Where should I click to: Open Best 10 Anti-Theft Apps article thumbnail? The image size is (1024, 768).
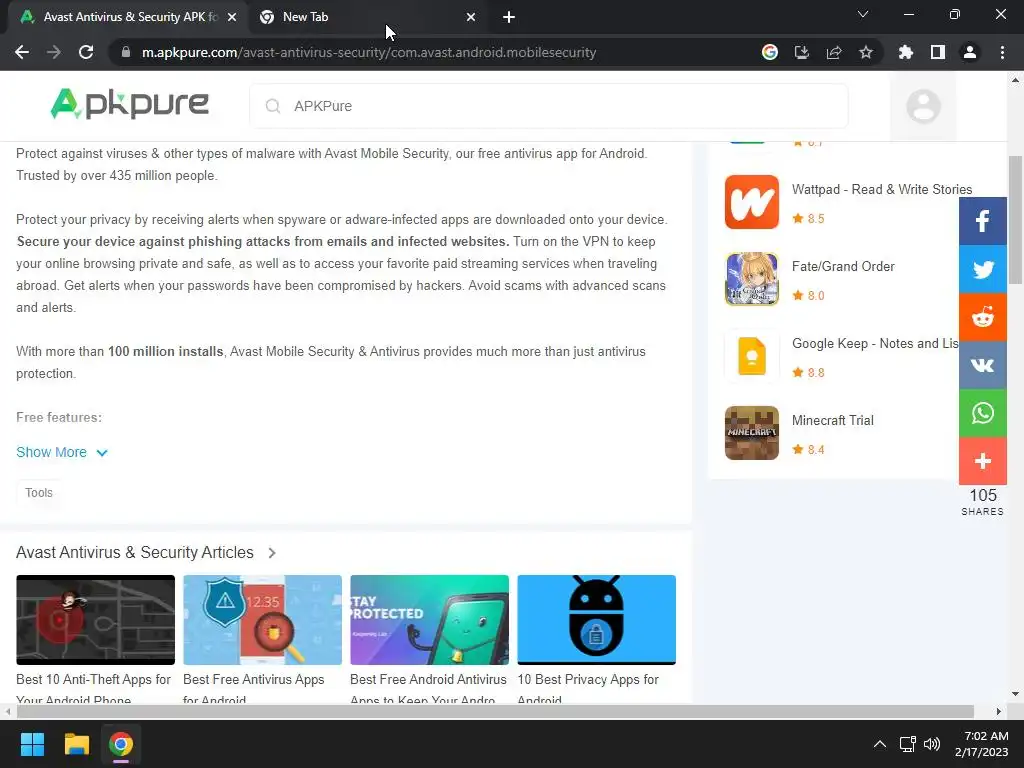95,620
